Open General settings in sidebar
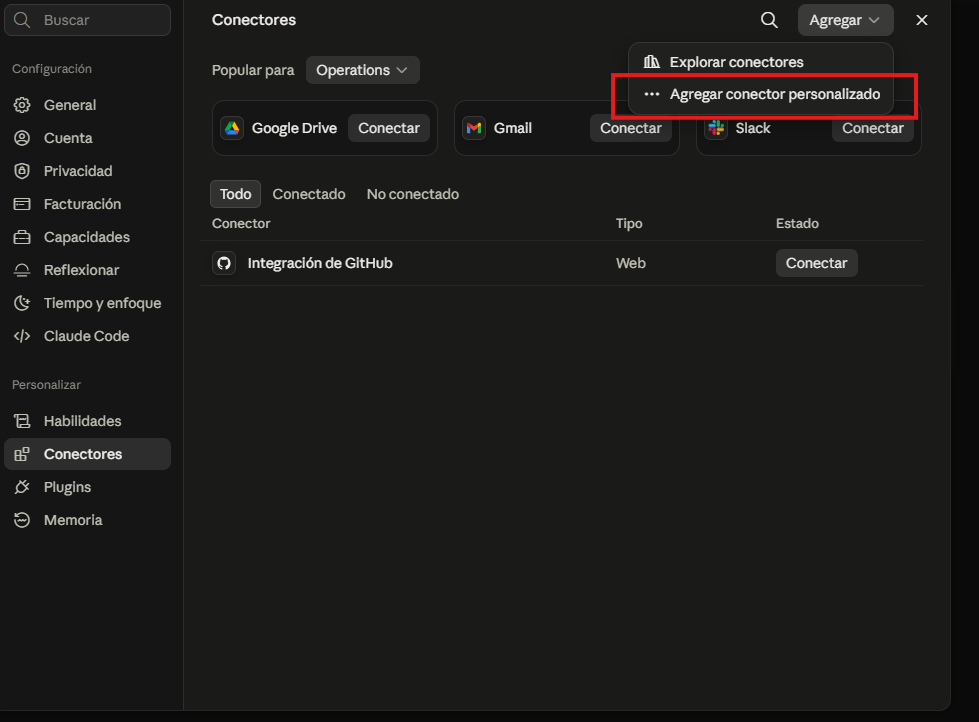The width and height of the screenshot is (979, 722). (87, 105)
